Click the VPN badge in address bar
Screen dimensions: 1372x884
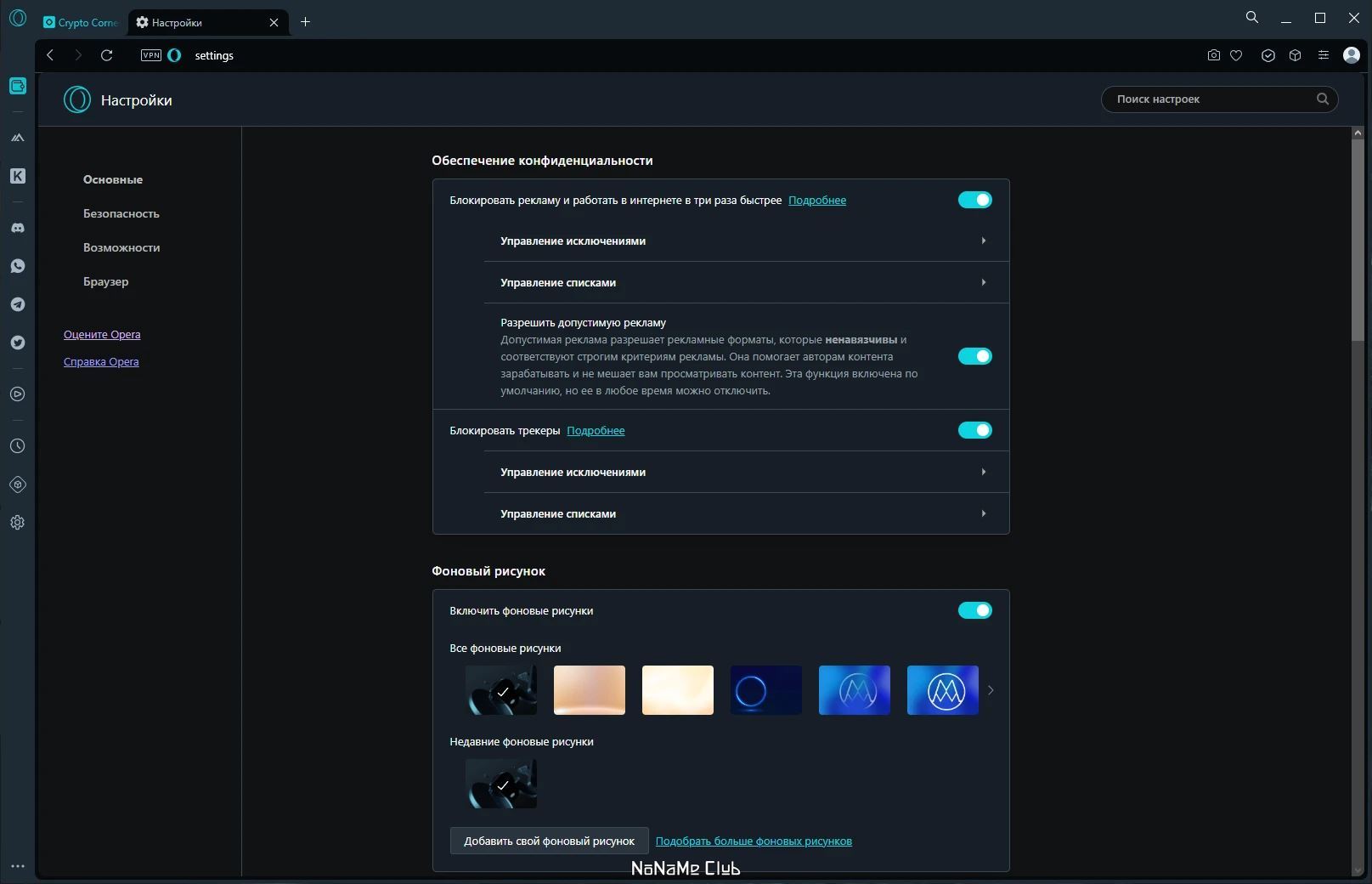point(151,55)
